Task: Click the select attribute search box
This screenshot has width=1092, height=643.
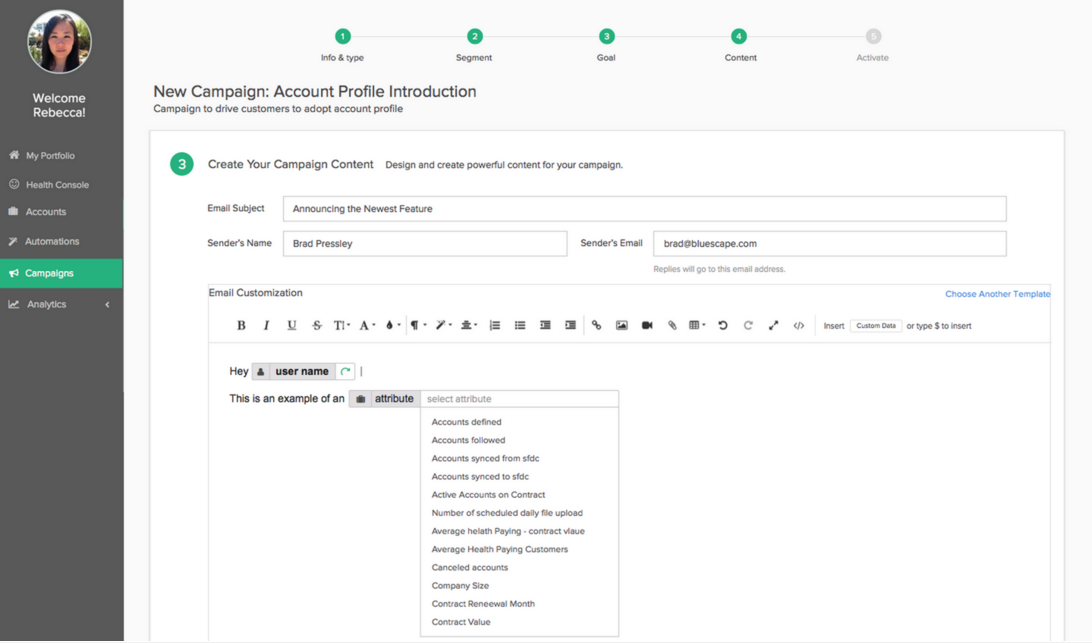Action: tap(519, 399)
